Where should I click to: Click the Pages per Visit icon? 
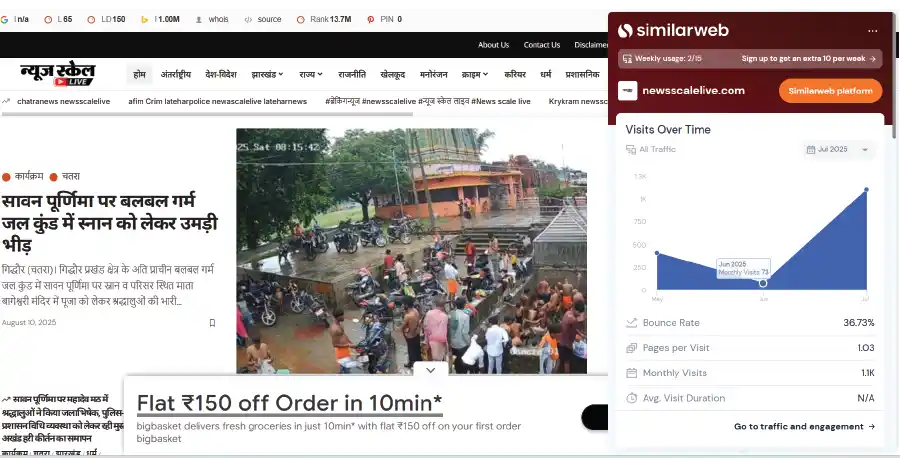[x=631, y=348]
